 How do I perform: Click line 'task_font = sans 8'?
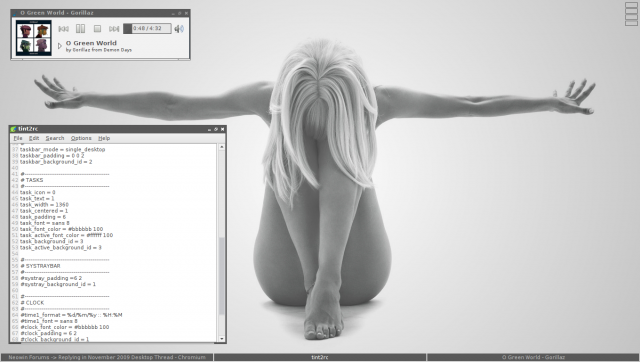[44, 223]
